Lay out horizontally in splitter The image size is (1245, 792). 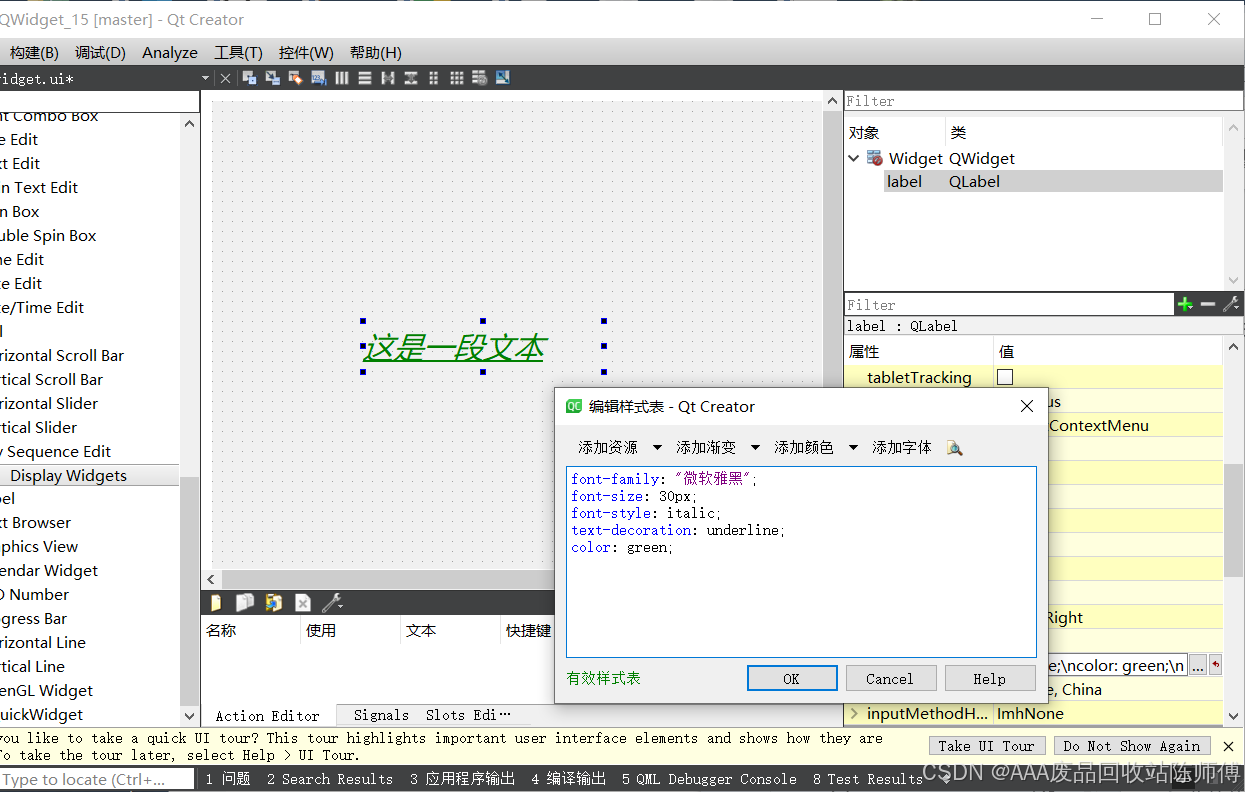pyautogui.click(x=388, y=78)
